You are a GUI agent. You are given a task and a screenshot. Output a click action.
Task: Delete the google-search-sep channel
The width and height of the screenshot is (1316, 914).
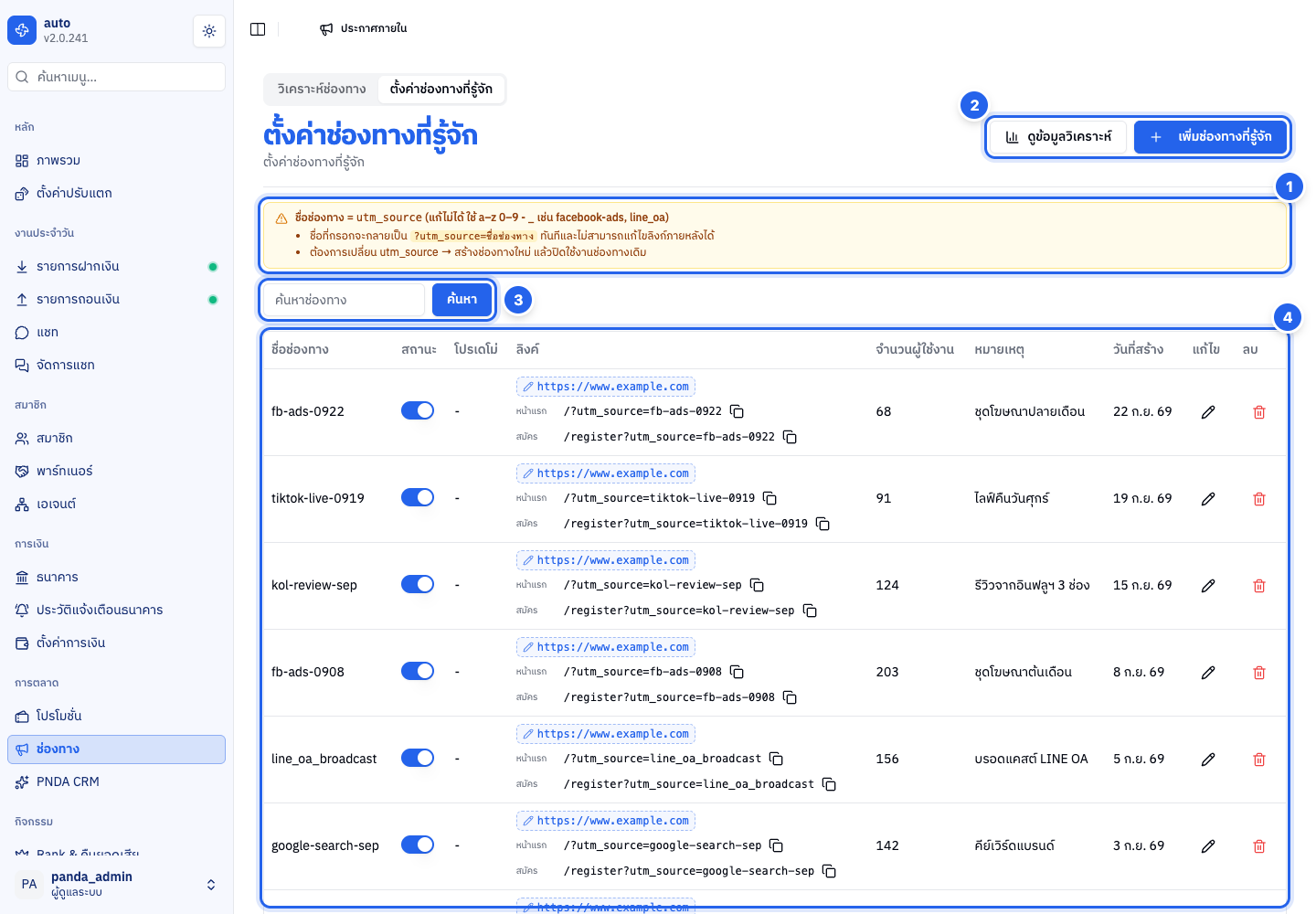pyautogui.click(x=1258, y=846)
